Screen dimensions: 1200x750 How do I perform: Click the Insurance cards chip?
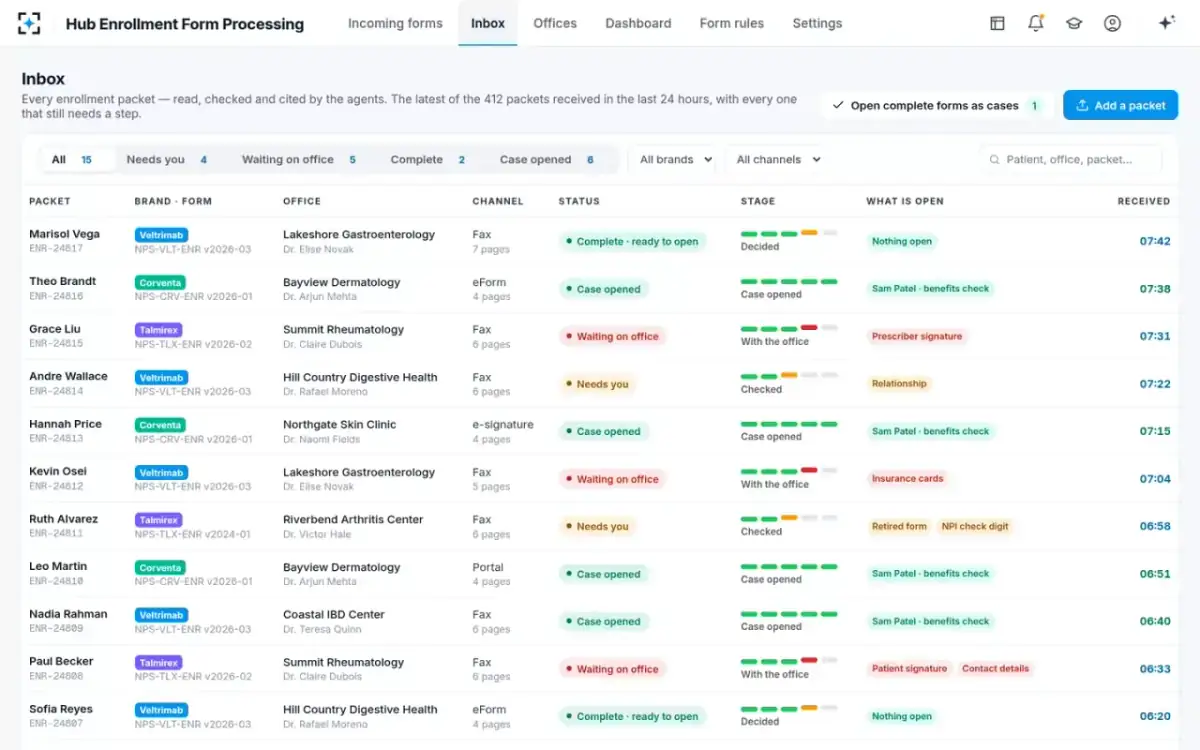(908, 479)
